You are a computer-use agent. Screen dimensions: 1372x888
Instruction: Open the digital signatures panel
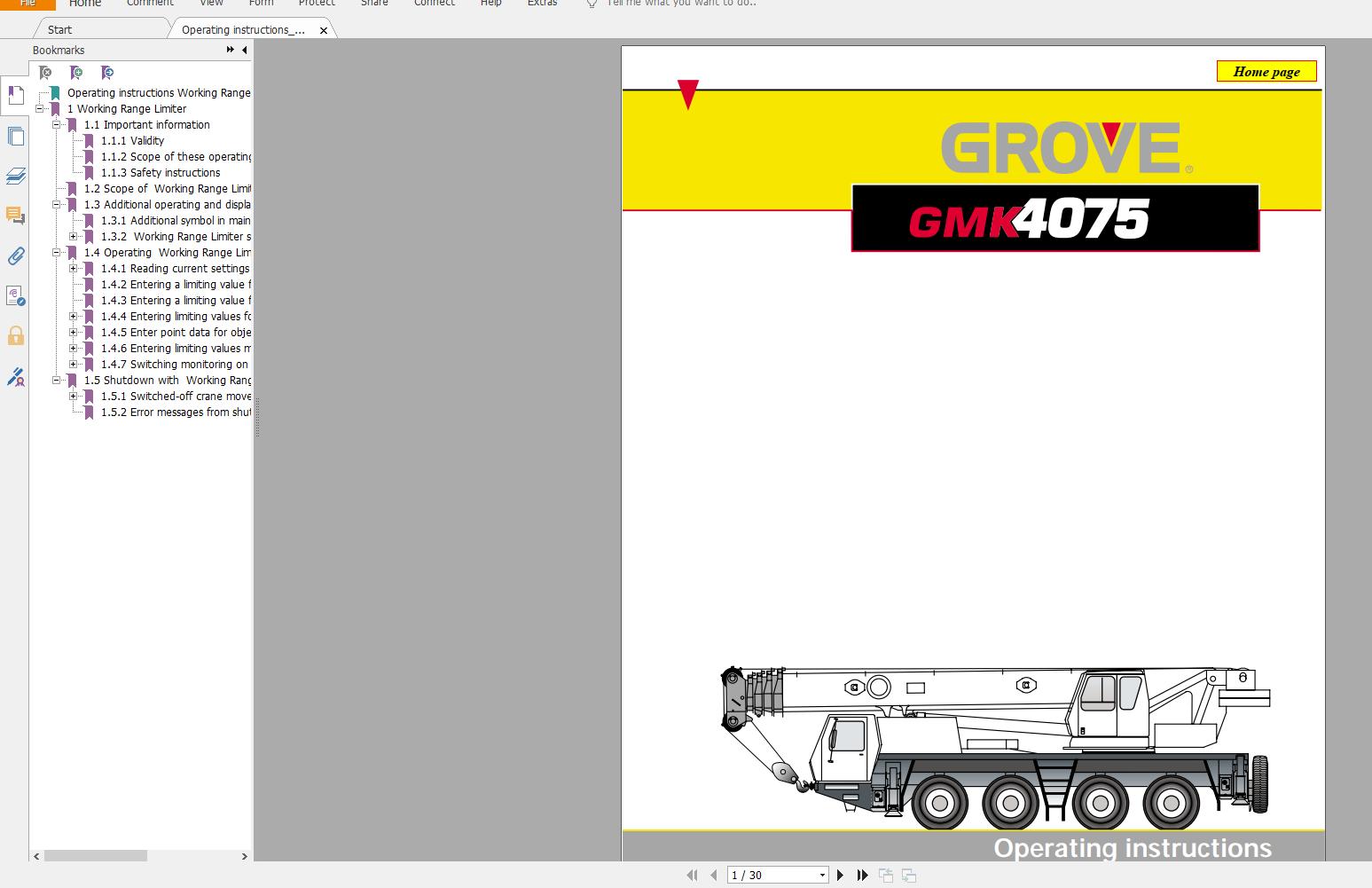(x=15, y=295)
